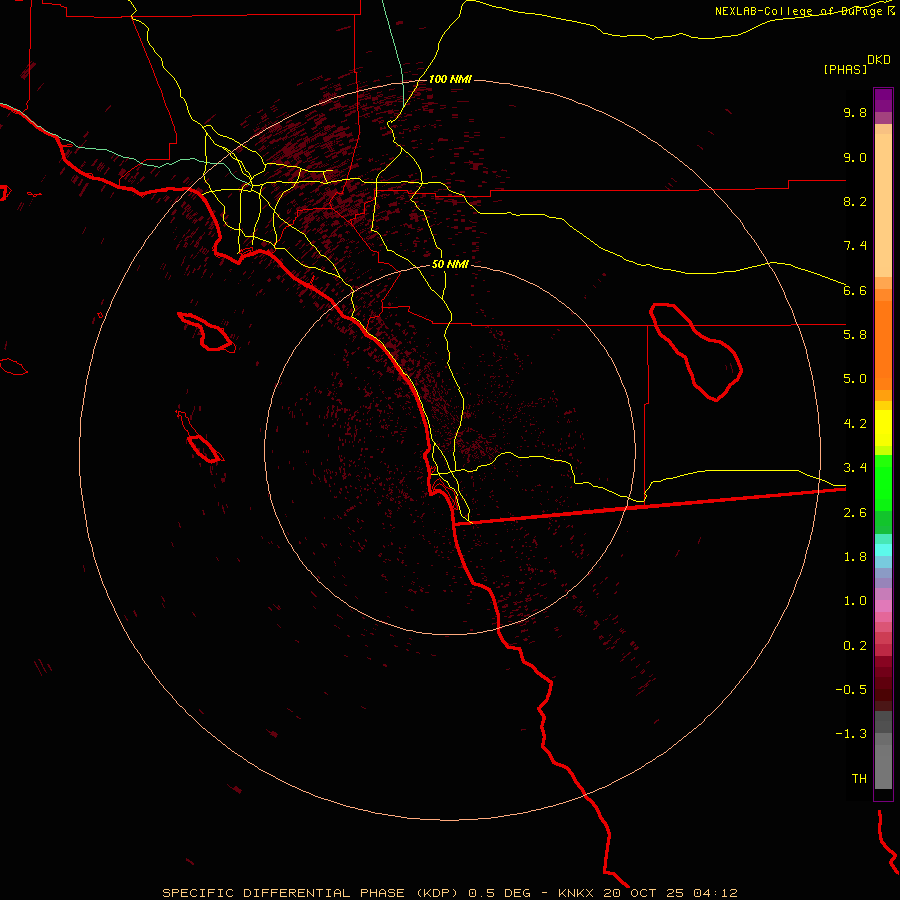Select the light peach band on the color scale
Screen dimensions: 900x900
point(883,205)
